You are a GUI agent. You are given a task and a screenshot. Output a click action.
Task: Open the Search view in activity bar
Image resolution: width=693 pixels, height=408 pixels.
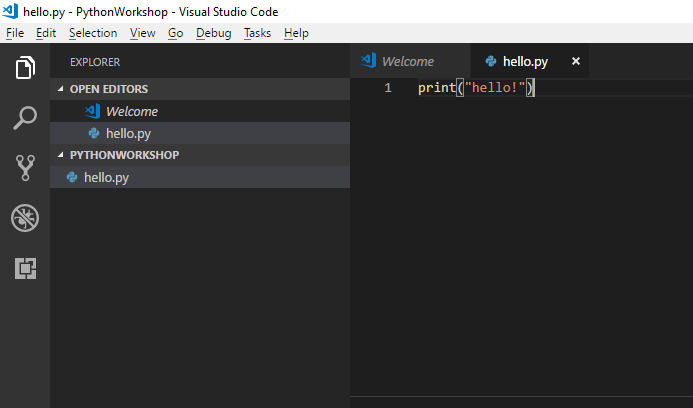click(x=25, y=118)
